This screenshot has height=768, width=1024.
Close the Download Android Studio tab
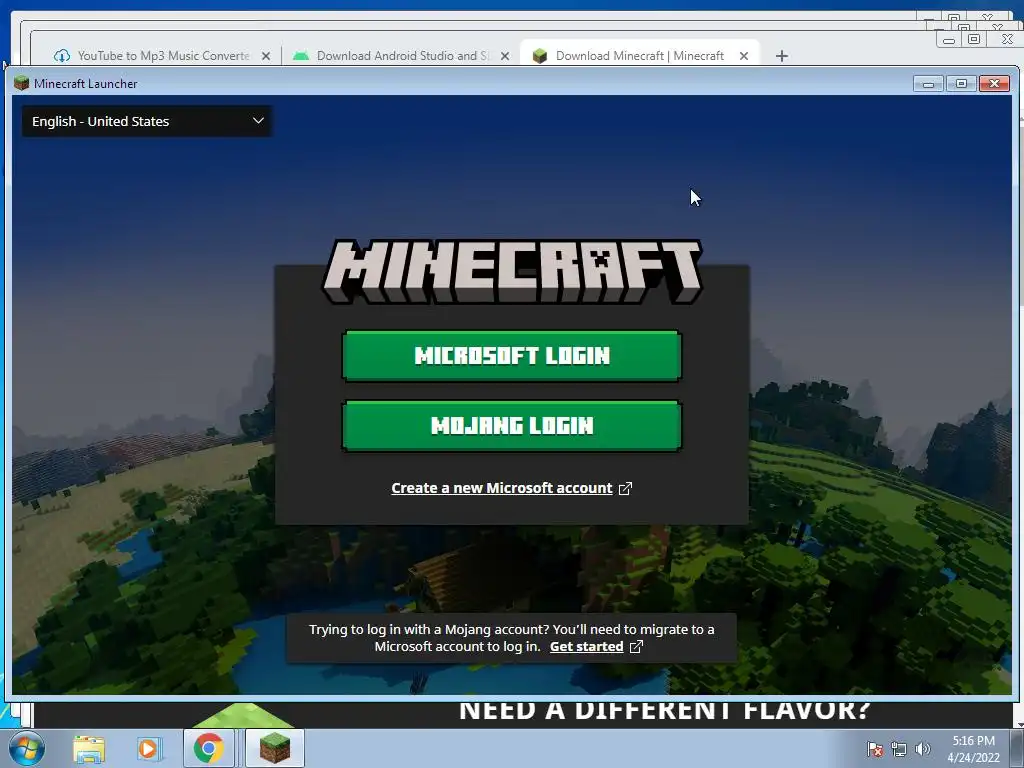point(505,56)
